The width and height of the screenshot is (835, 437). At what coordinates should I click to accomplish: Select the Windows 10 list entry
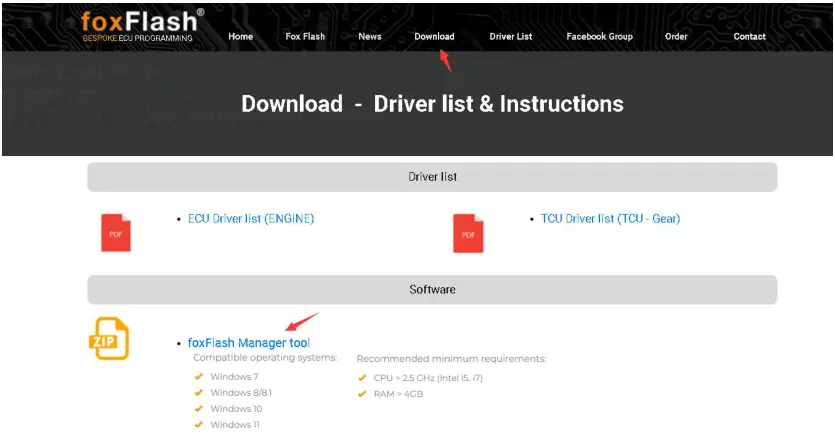pos(236,408)
